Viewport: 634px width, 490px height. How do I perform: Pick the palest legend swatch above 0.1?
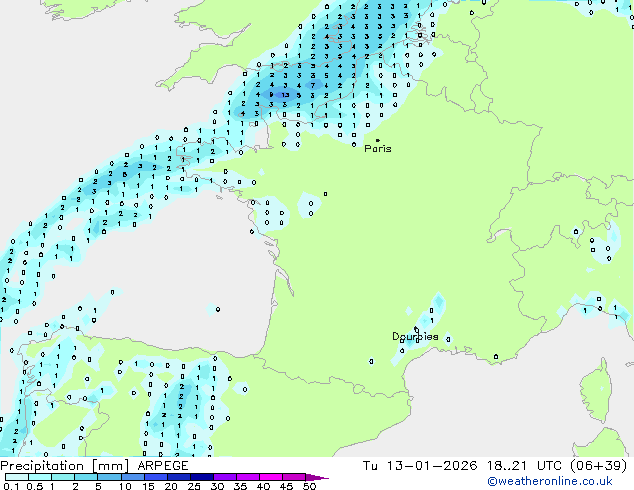click(x=17, y=477)
